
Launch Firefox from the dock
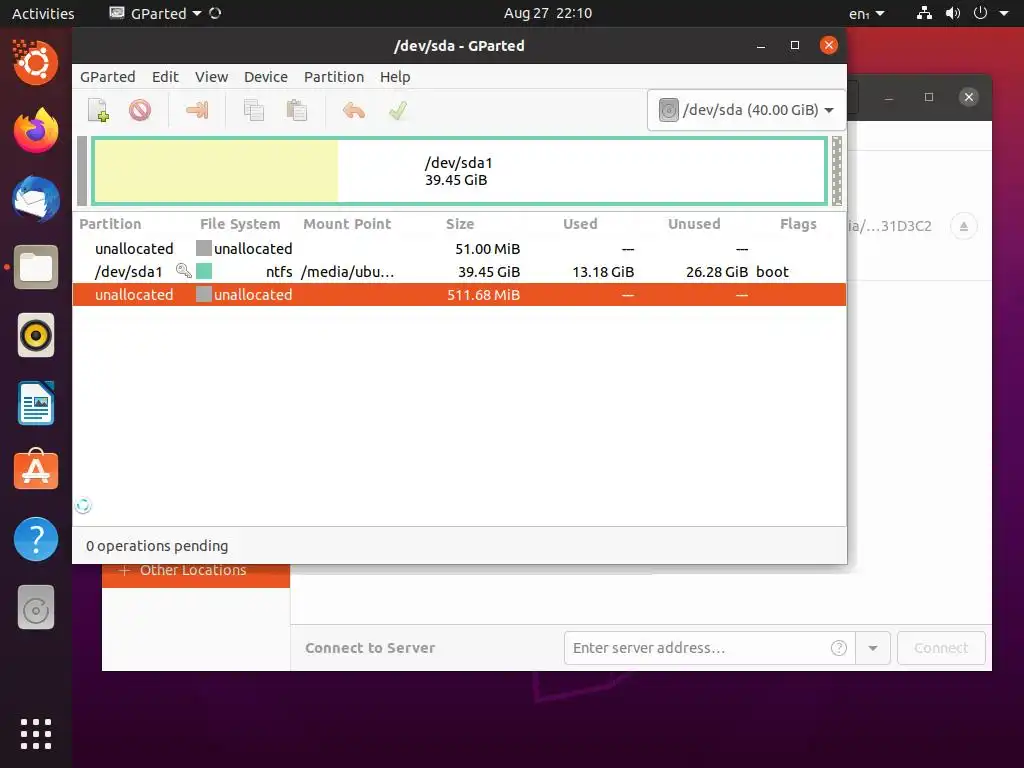(x=36, y=131)
